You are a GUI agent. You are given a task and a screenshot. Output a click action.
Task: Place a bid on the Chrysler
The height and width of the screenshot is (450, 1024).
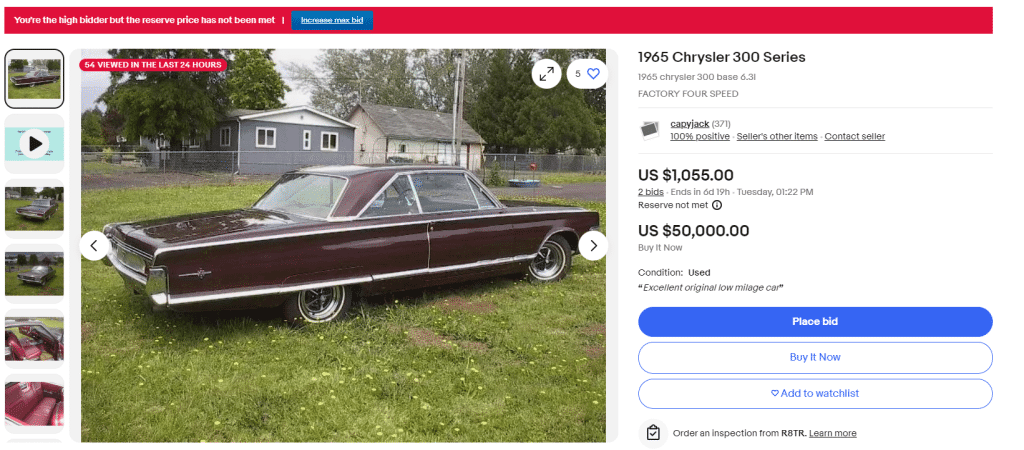tap(815, 322)
